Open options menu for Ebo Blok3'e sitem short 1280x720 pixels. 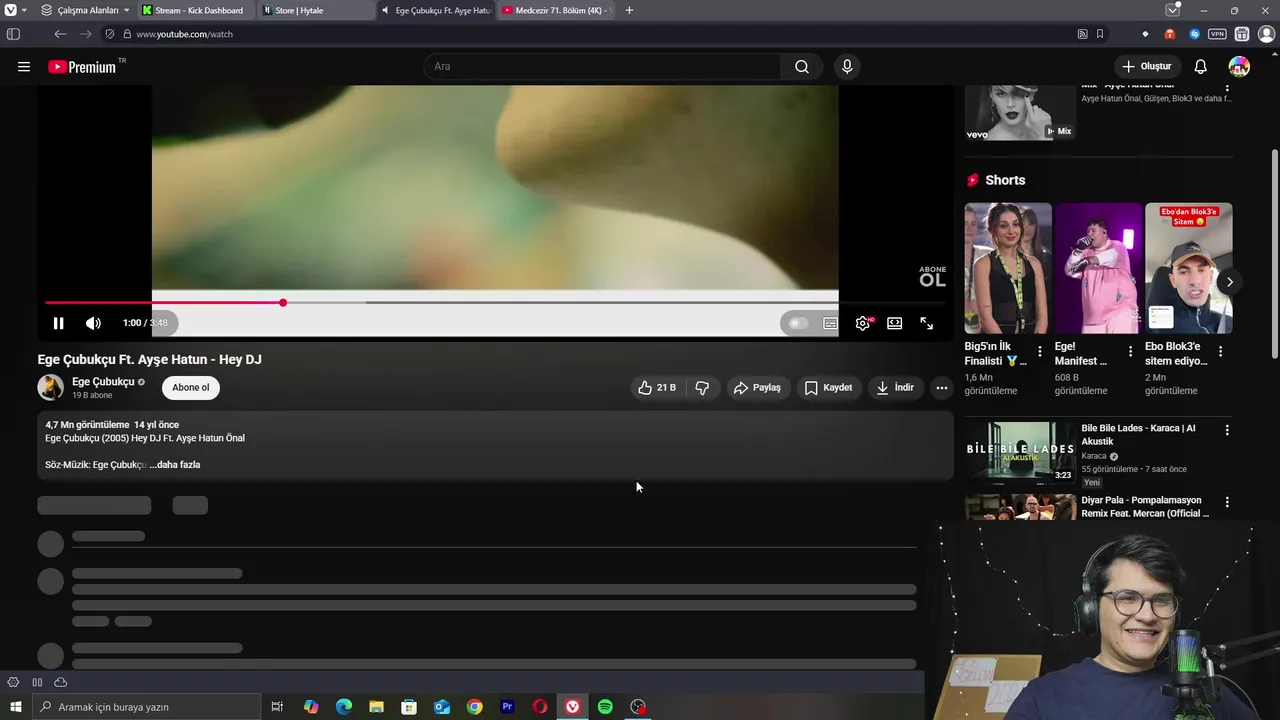[1221, 351]
